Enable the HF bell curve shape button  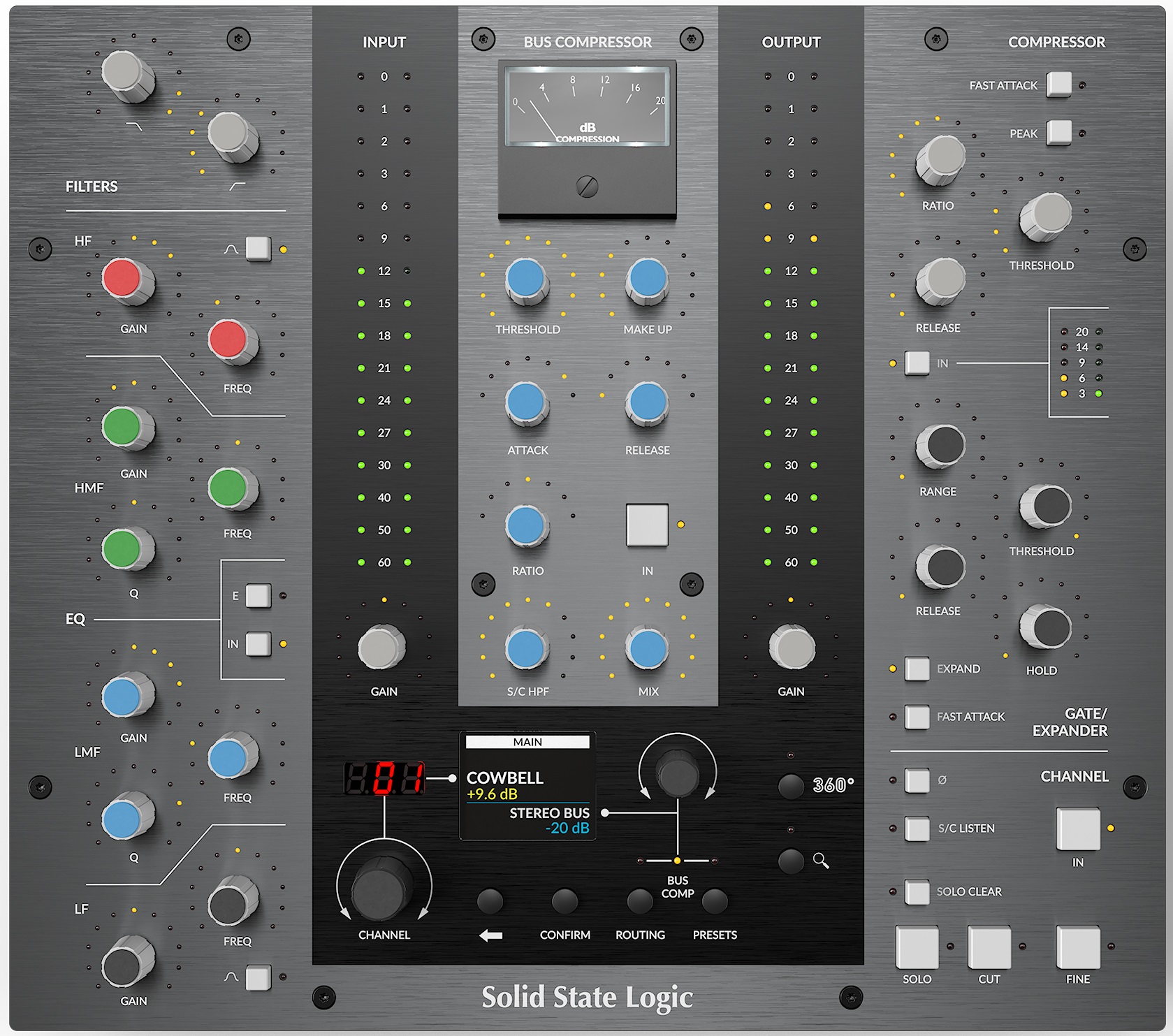pos(257,249)
